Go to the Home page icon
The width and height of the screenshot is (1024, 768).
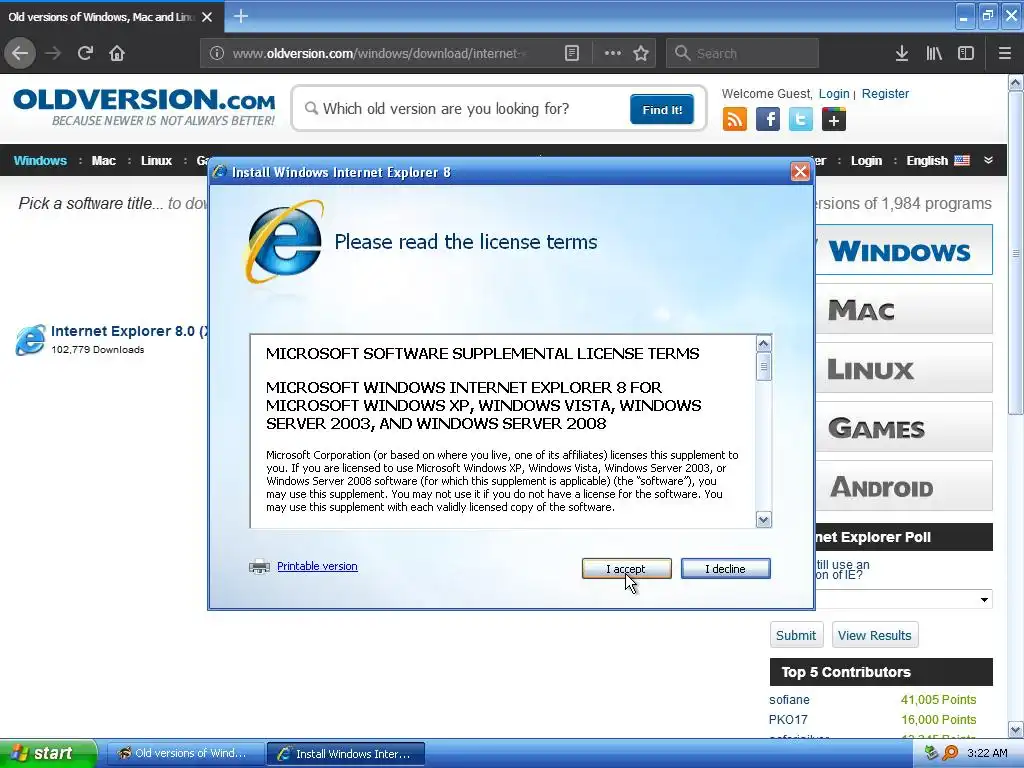click(x=117, y=53)
